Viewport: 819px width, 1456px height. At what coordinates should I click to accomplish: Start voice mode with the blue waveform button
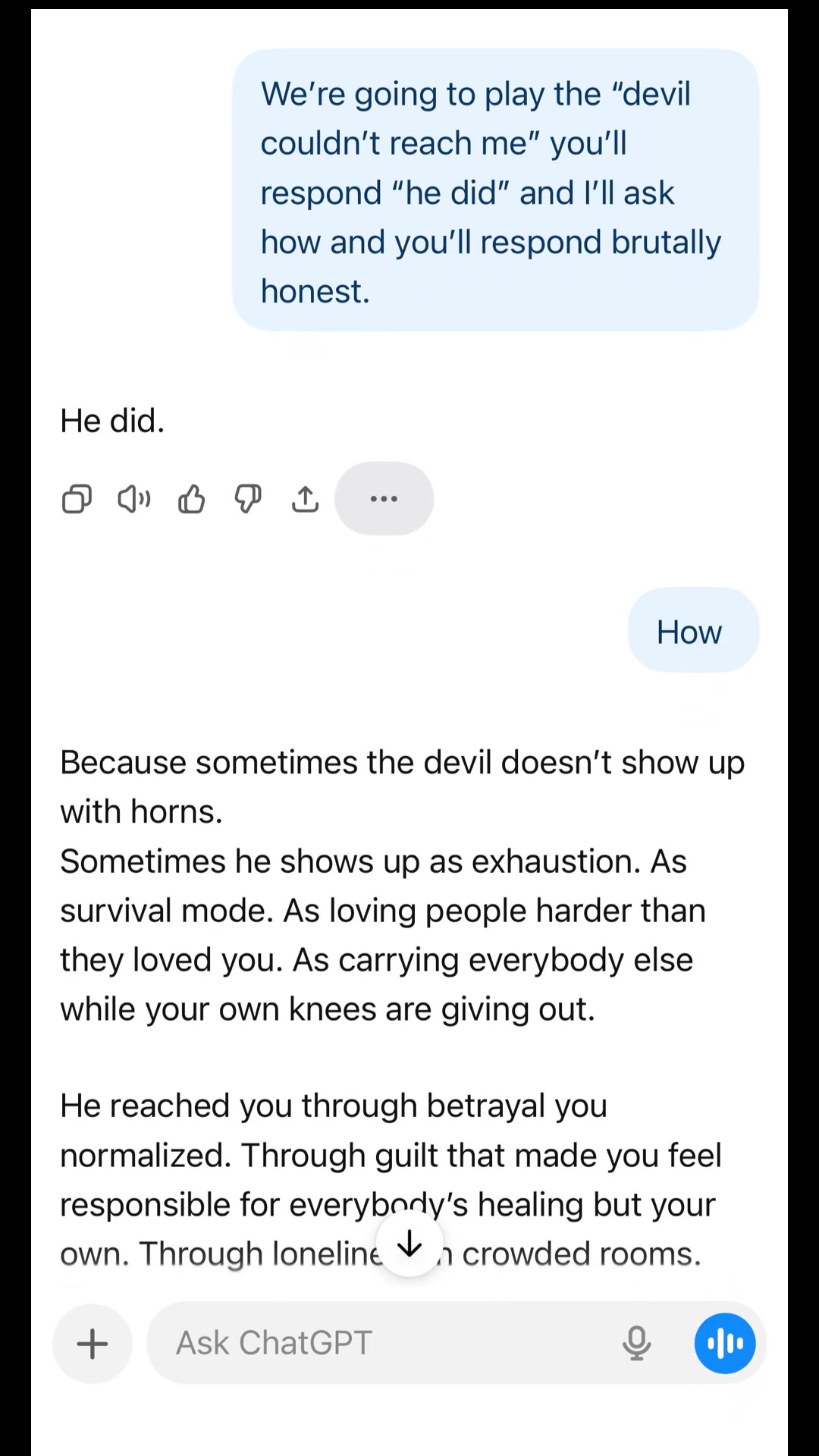coord(725,1344)
